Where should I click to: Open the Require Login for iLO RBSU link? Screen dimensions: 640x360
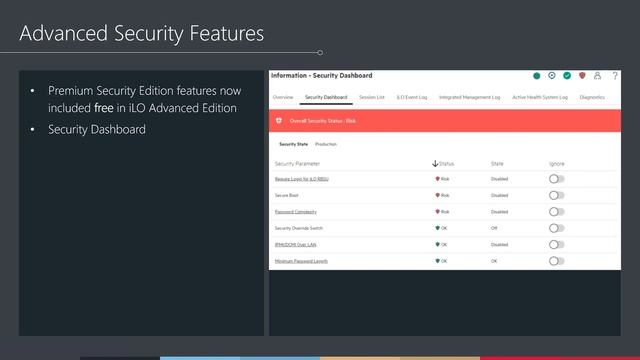pos(302,179)
